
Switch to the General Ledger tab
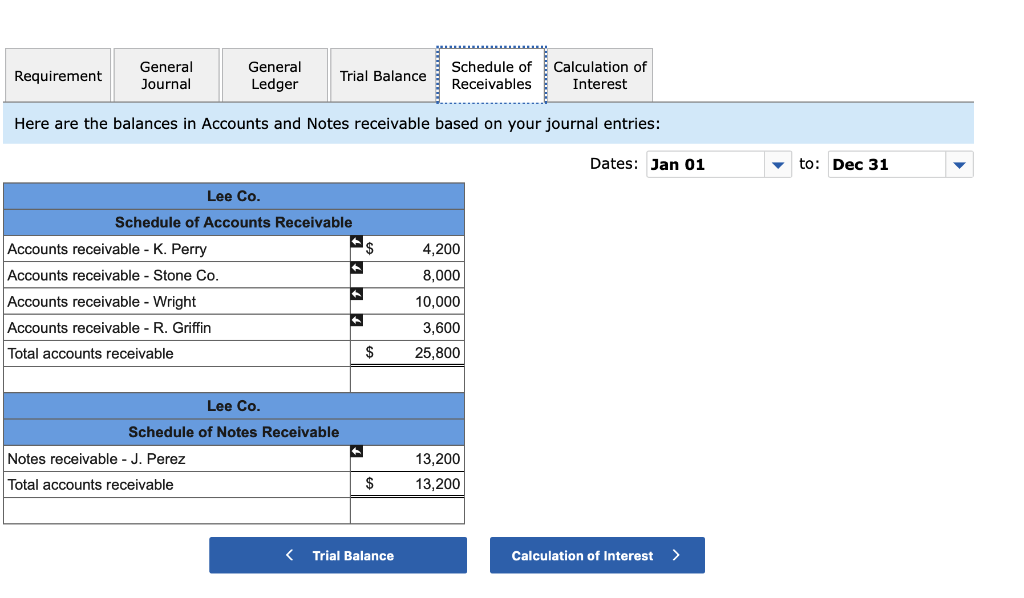(x=274, y=74)
